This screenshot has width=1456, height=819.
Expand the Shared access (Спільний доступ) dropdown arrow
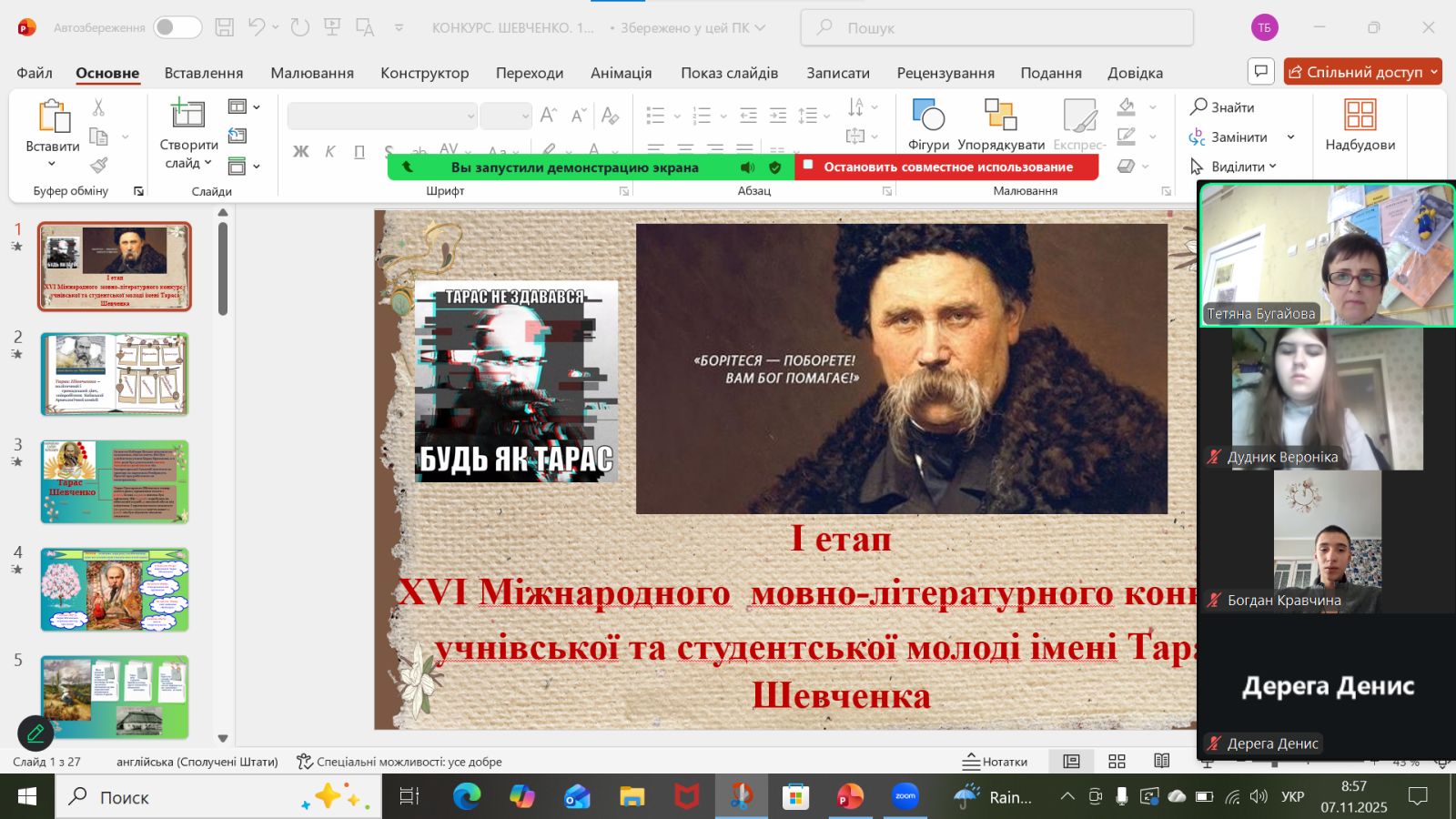1434,72
